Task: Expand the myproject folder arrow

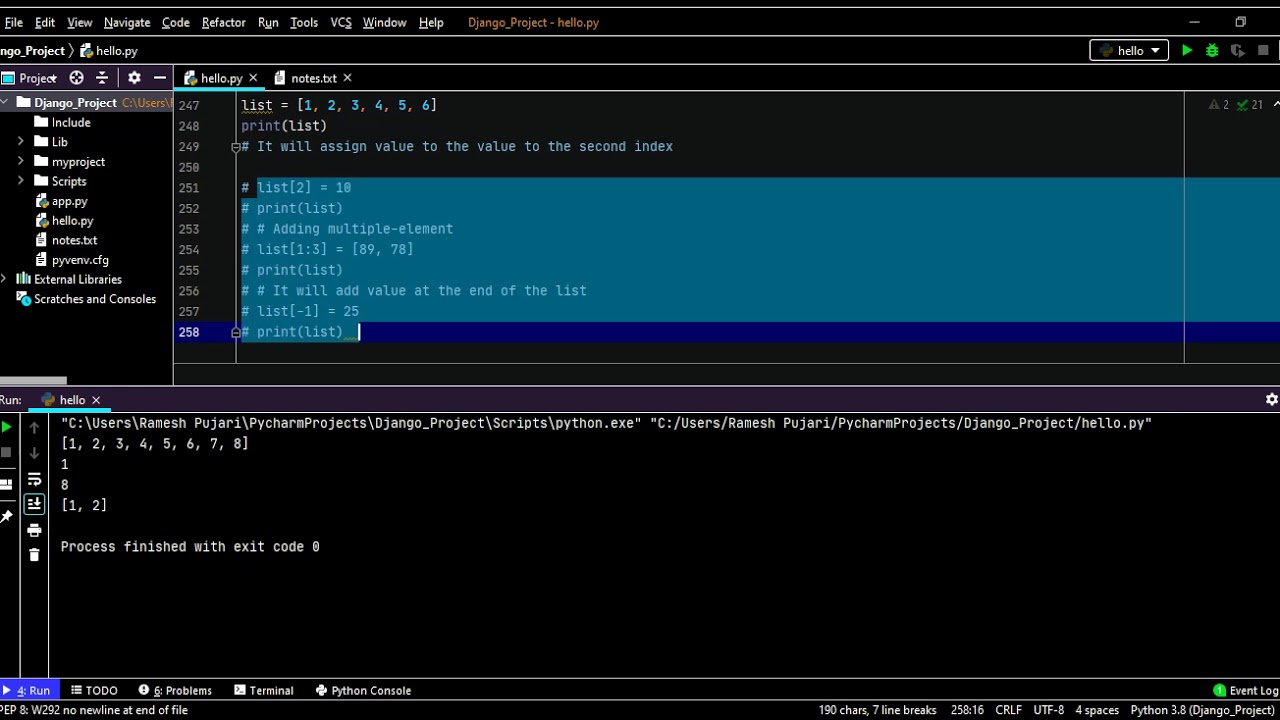Action: click(21, 161)
